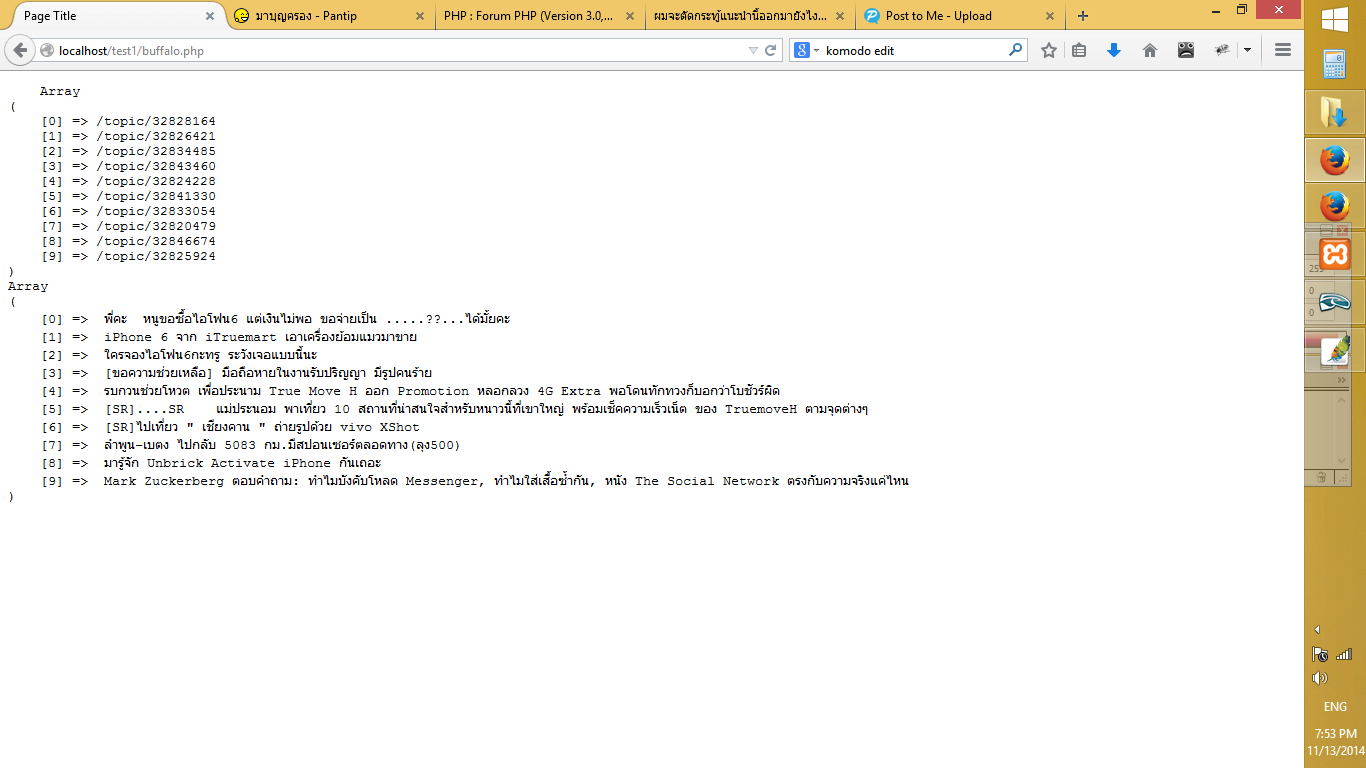Click the text /topic/32820479
This screenshot has height=768, width=1366.
[156, 226]
